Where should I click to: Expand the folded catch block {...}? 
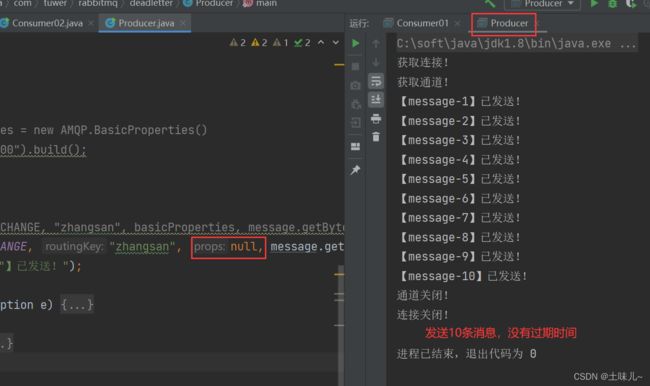[77, 305]
